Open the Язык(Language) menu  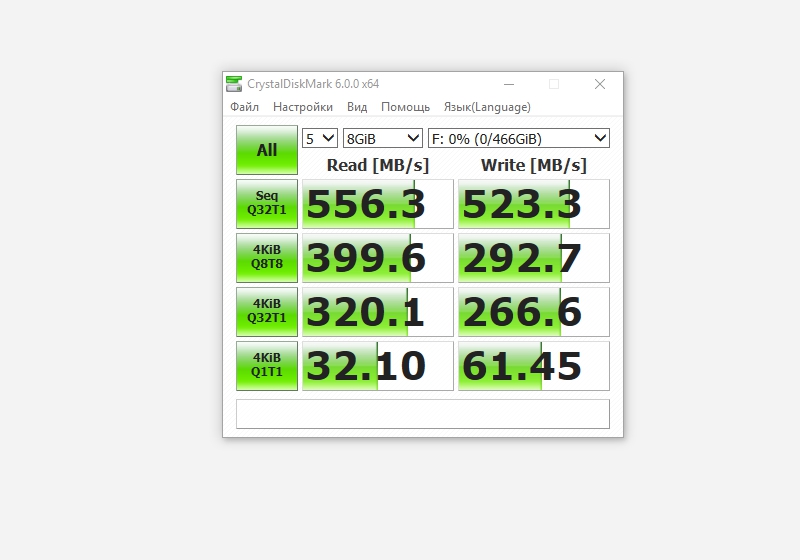pyautogui.click(x=487, y=107)
